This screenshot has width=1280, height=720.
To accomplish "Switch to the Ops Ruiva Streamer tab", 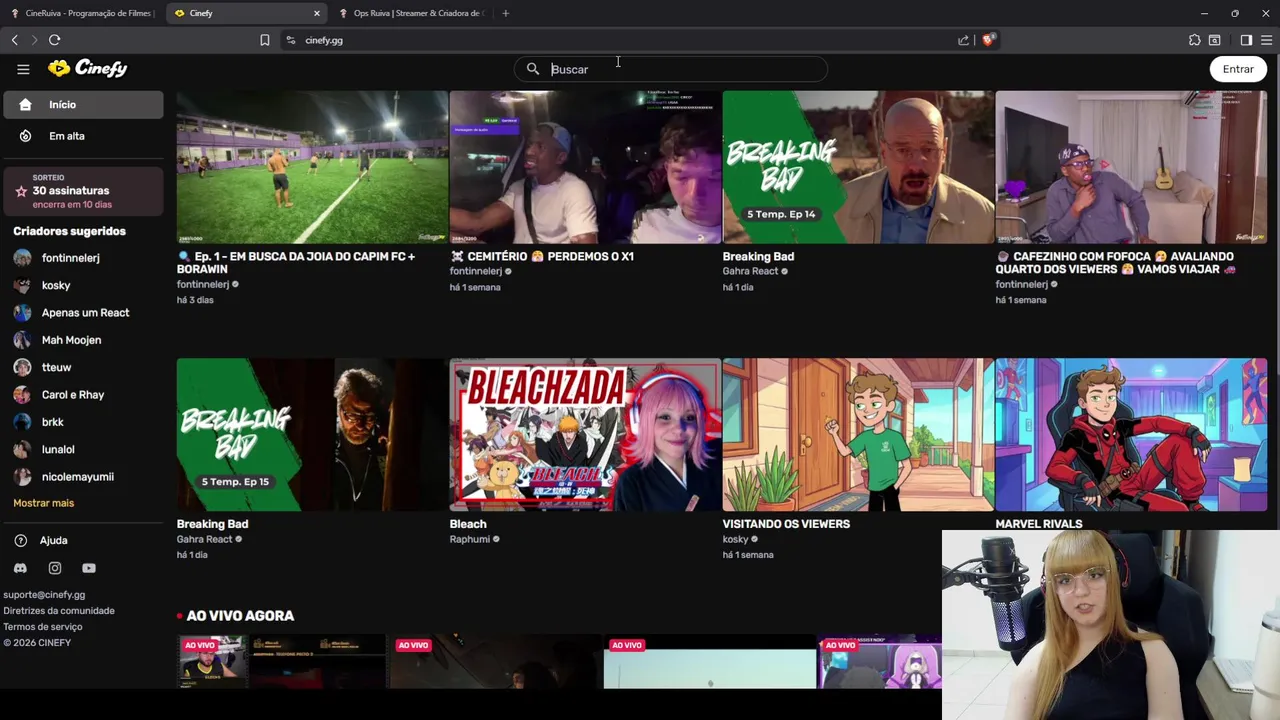I will pyautogui.click(x=412, y=13).
